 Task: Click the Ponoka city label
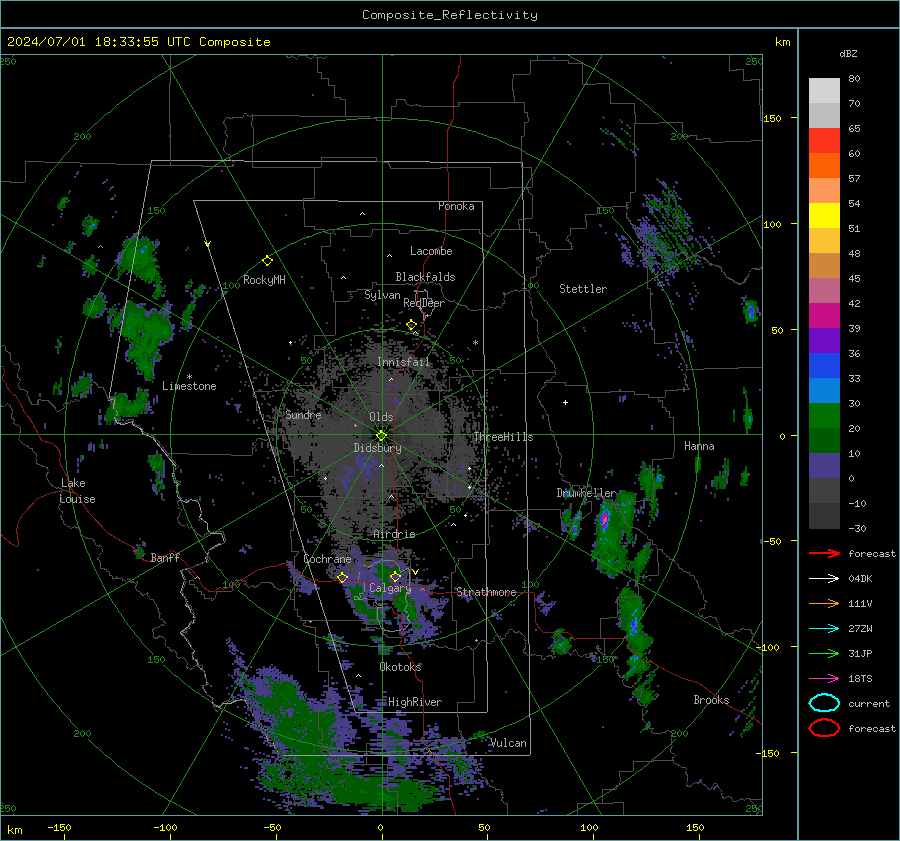(x=456, y=206)
